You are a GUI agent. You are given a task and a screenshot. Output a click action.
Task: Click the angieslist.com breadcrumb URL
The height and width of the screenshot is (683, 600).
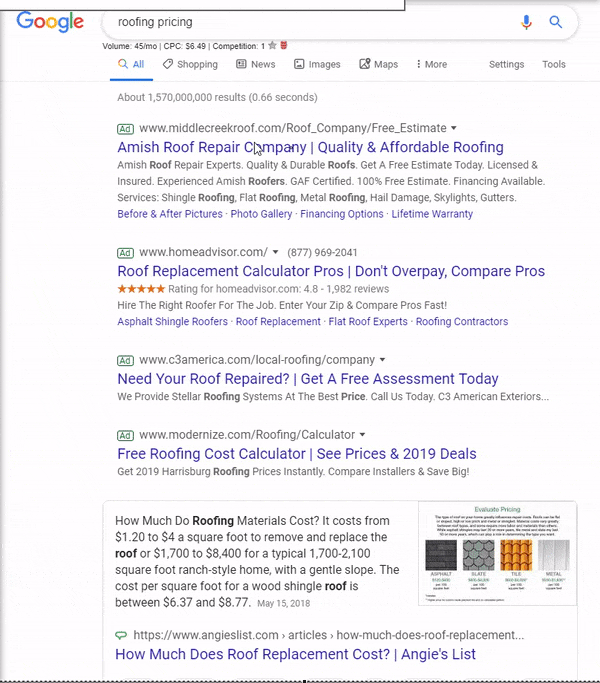[x=329, y=635]
